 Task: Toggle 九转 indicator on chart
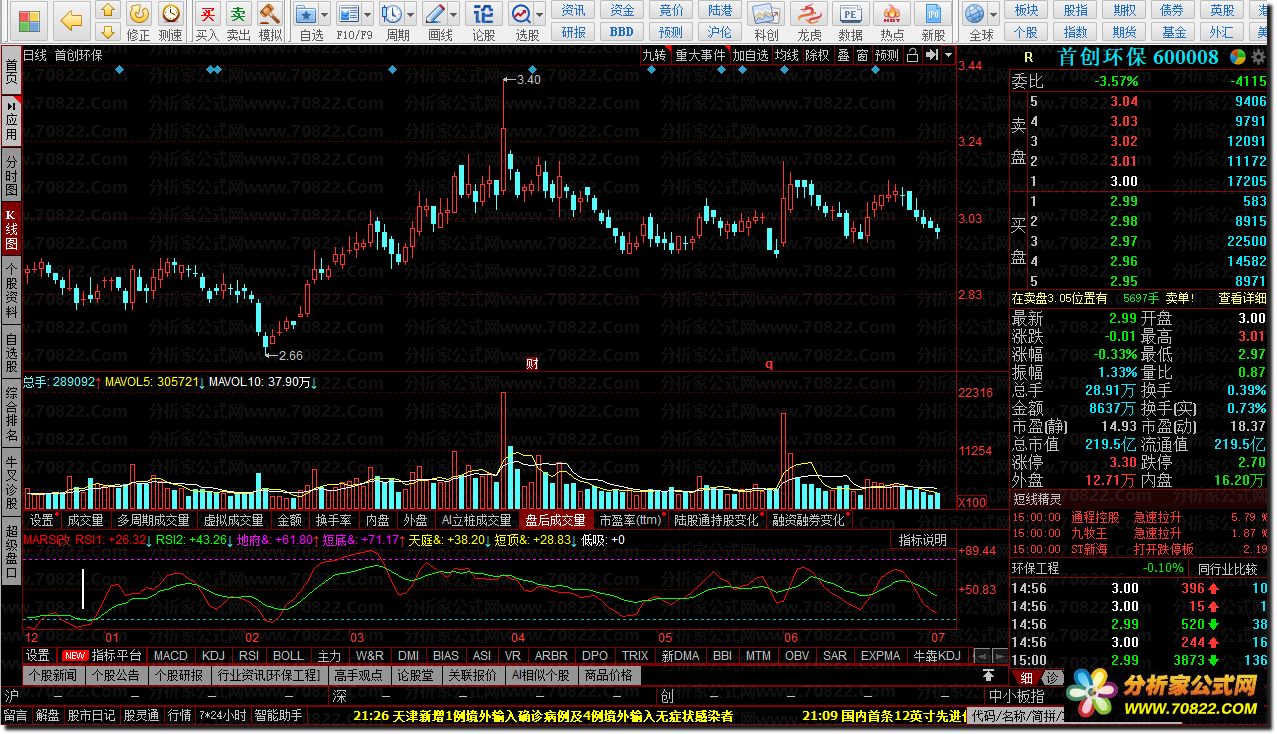click(x=654, y=56)
